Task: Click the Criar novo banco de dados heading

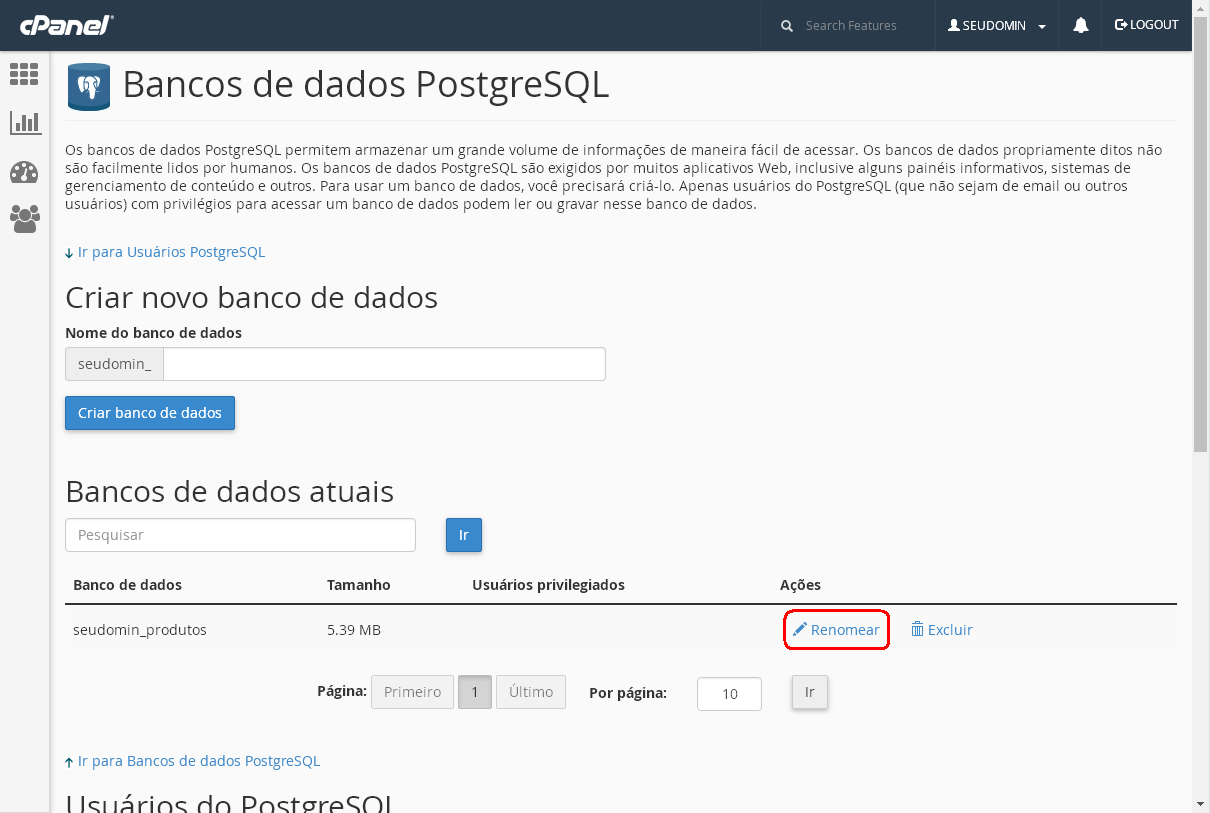Action: (252, 297)
